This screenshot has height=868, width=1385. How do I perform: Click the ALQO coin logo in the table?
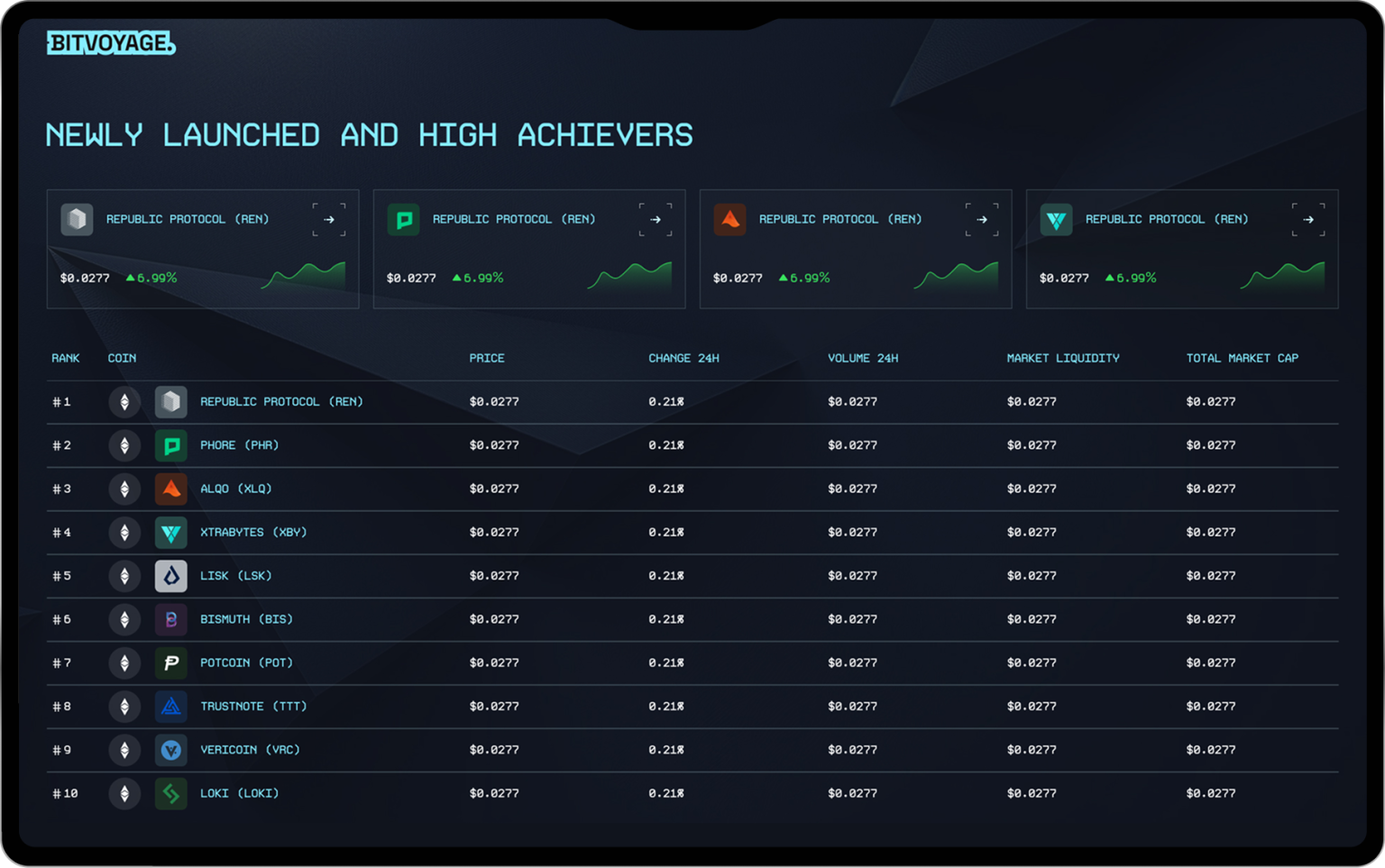coord(171,489)
